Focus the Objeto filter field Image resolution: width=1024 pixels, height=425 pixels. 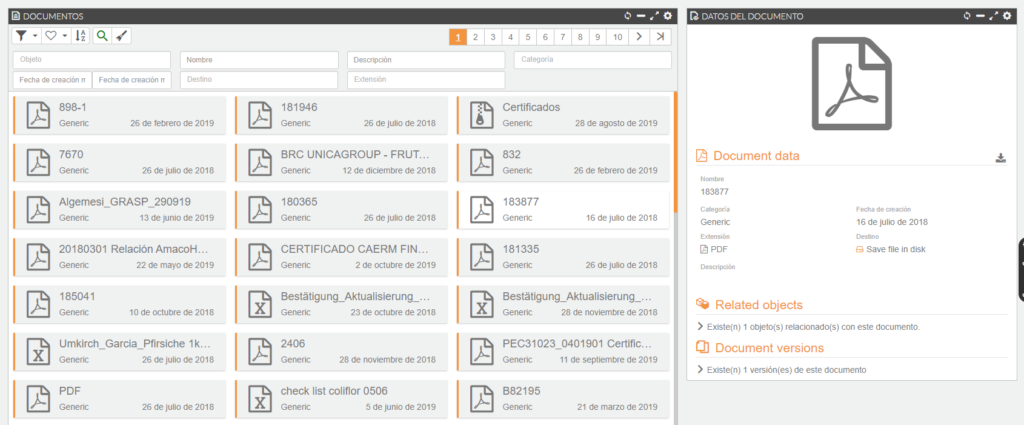pos(92,59)
